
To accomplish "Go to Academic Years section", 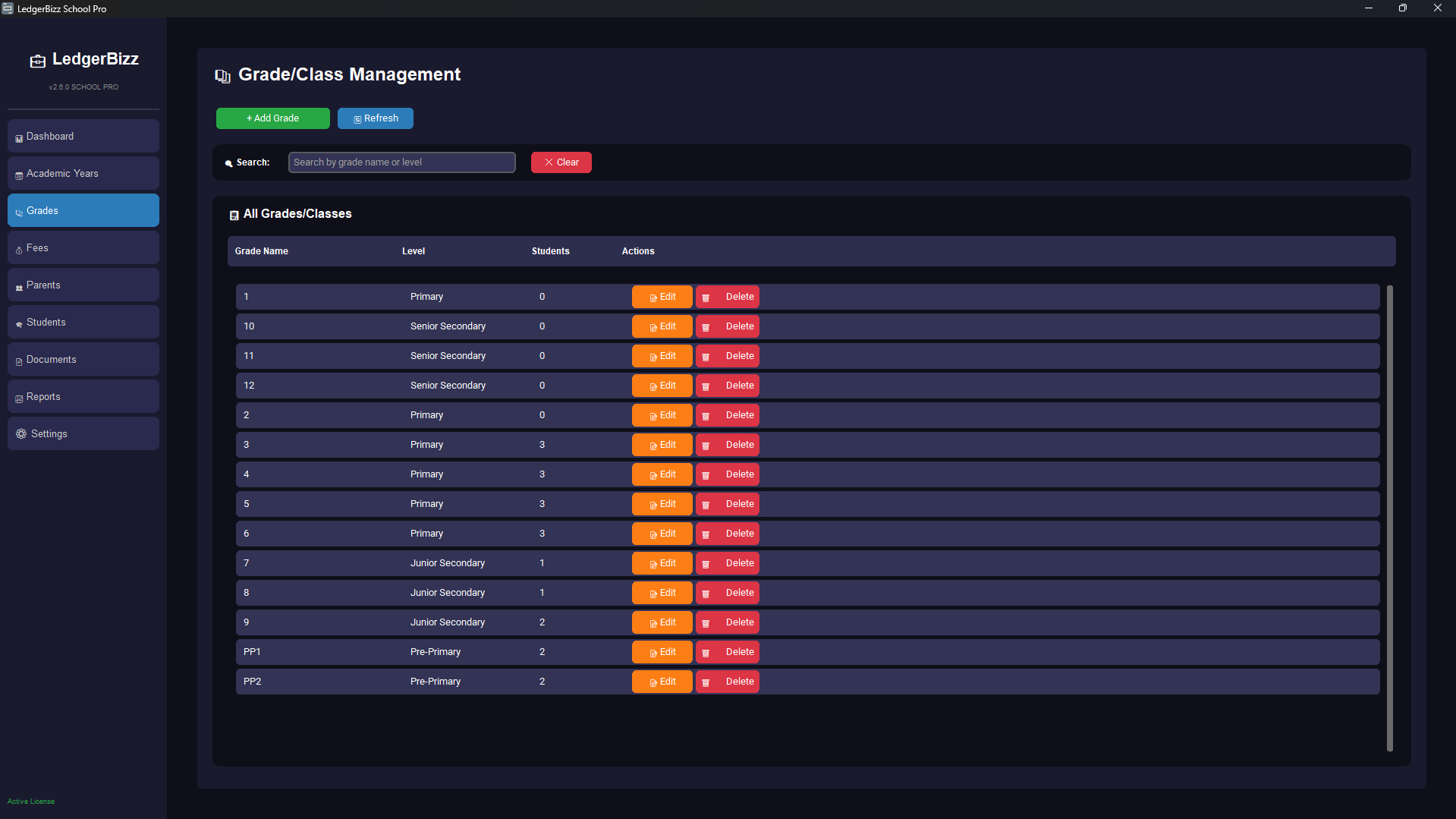I will [x=83, y=174].
